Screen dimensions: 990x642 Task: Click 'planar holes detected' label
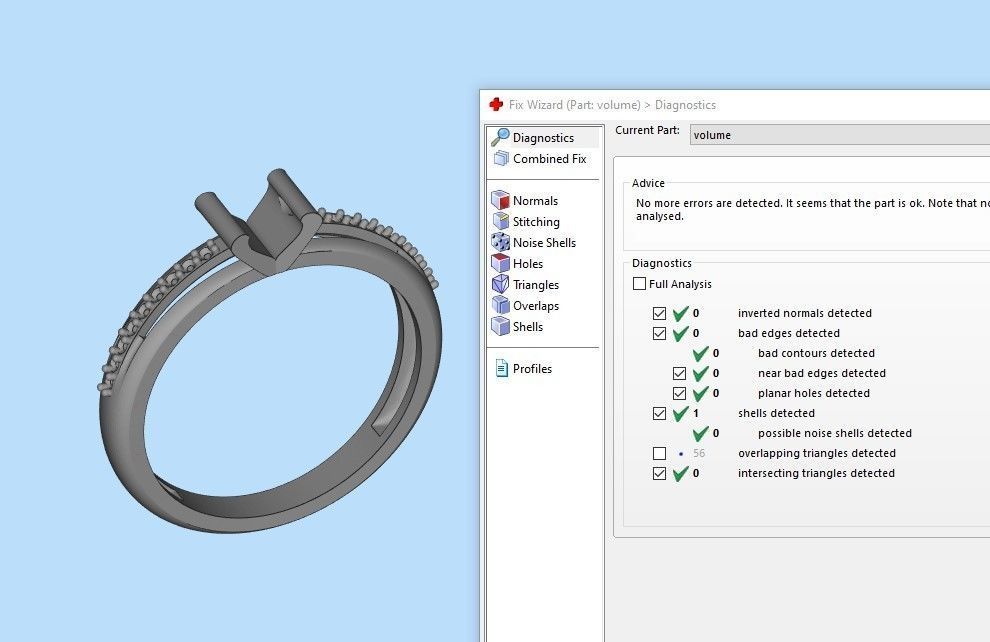click(813, 393)
